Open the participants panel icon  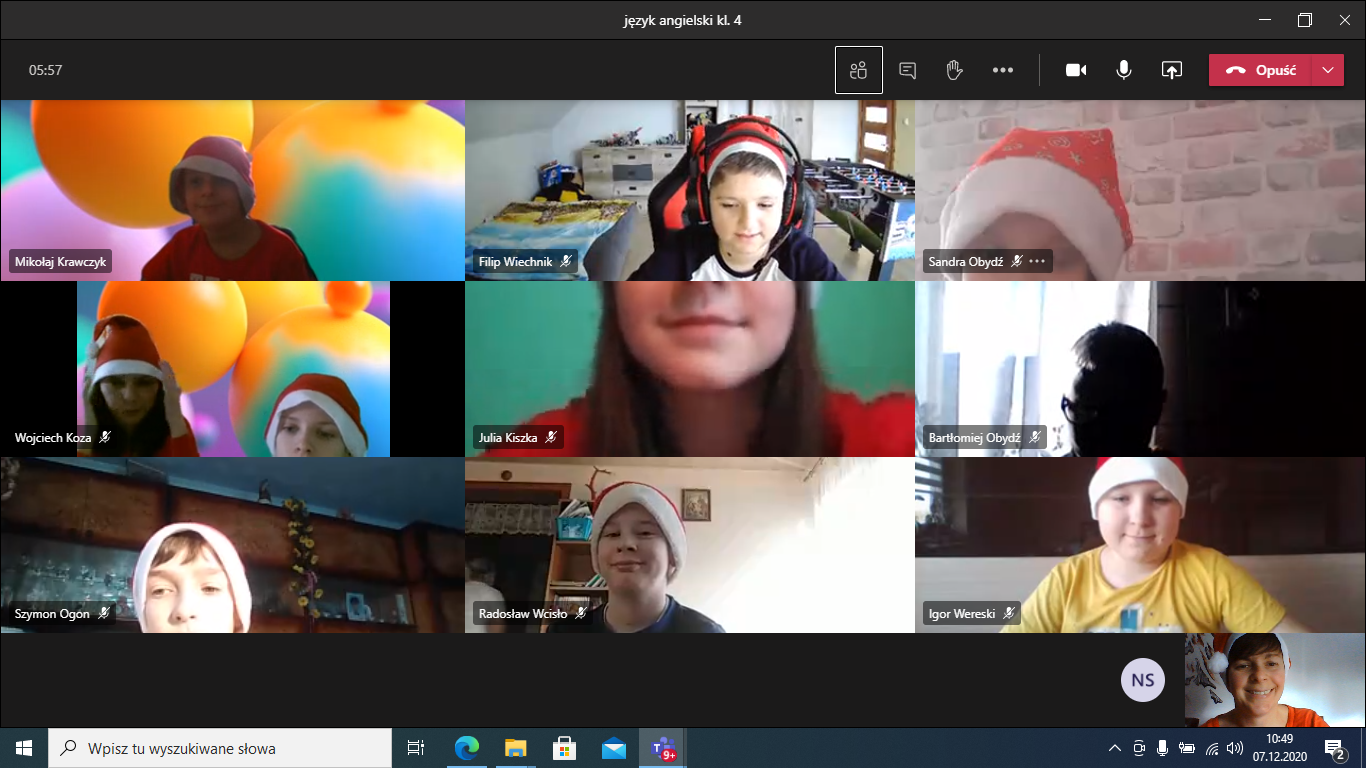858,70
